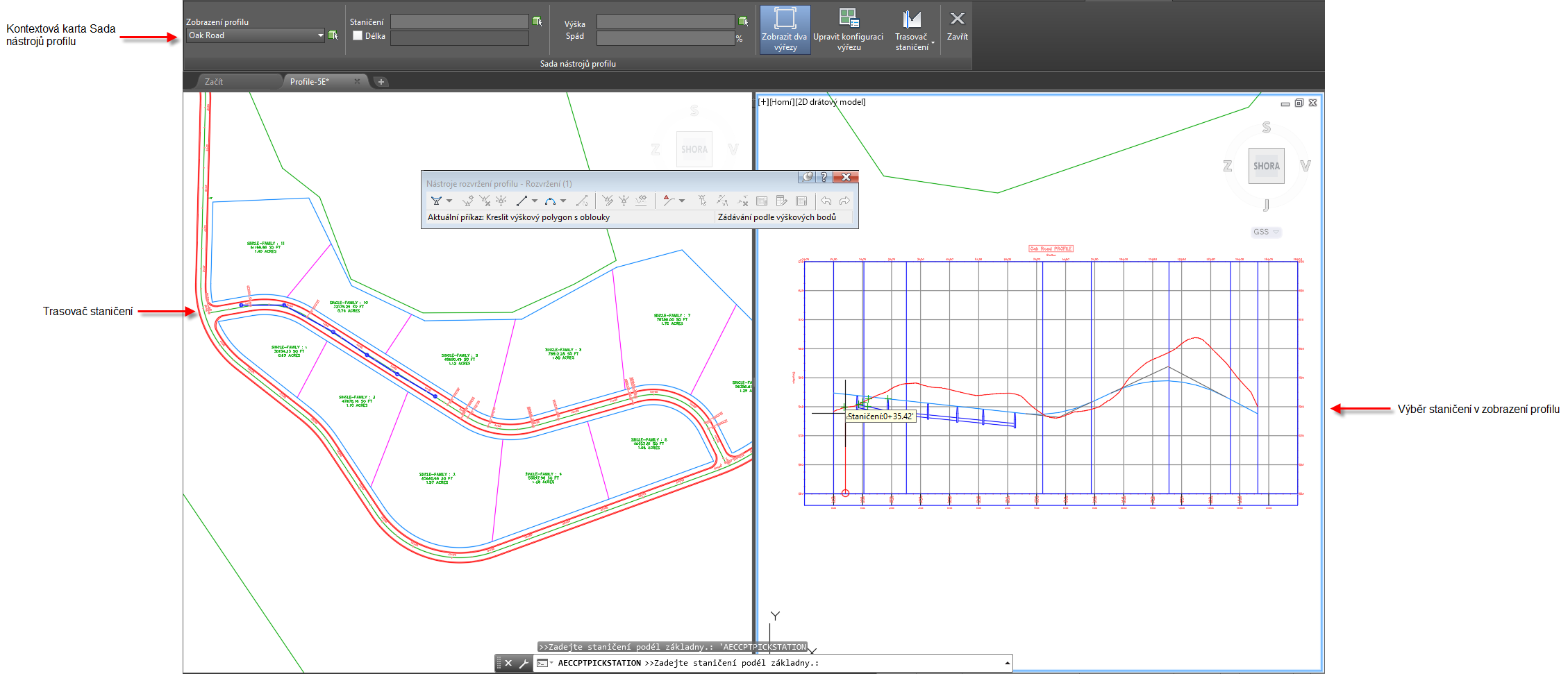Click the redo arrow in profile layout toolbar
This screenshot has width=1568, height=674.
(844, 201)
